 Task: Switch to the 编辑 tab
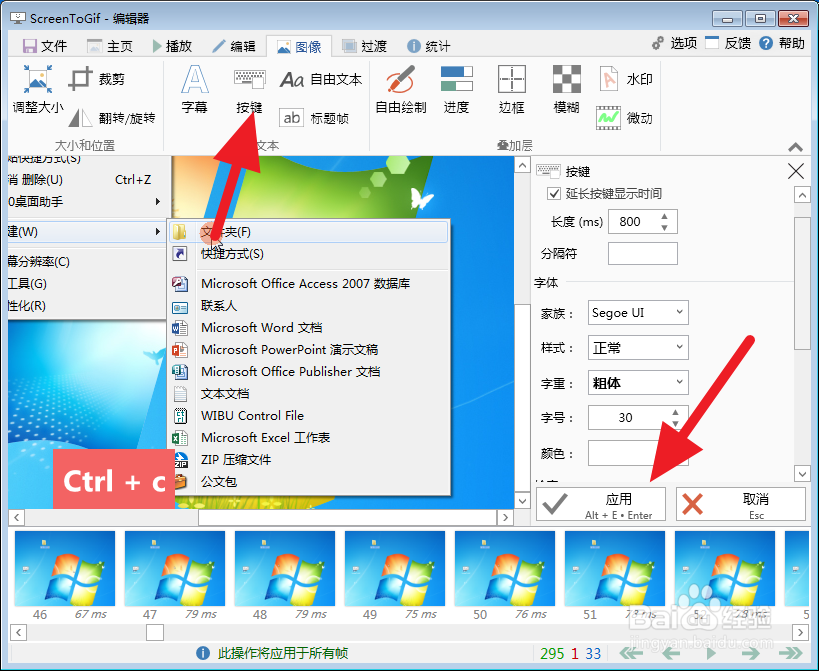[x=234, y=46]
